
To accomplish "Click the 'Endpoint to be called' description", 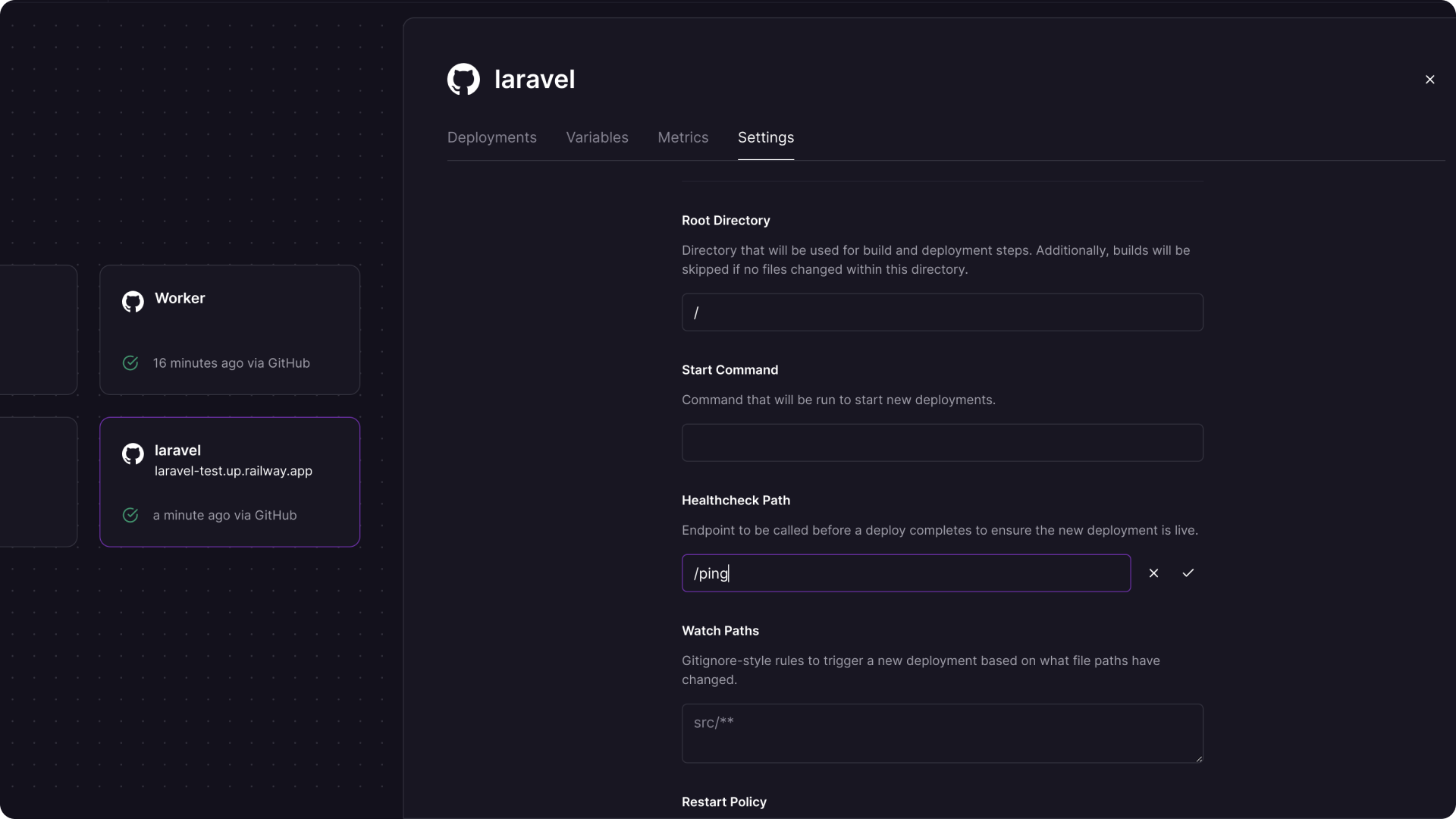I will click(x=940, y=531).
